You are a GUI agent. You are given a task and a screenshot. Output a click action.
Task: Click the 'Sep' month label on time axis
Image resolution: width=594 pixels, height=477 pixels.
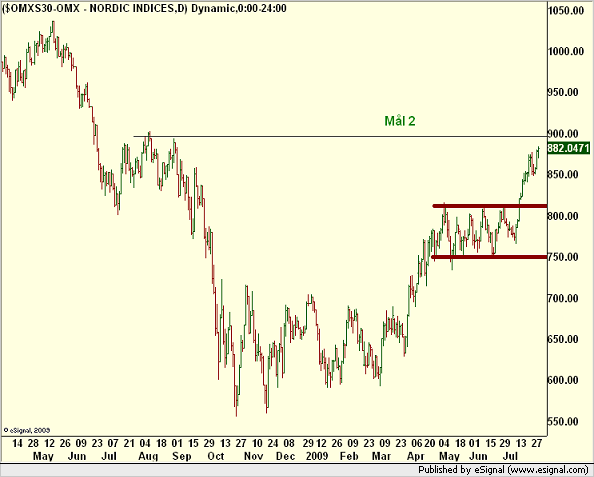(181, 456)
